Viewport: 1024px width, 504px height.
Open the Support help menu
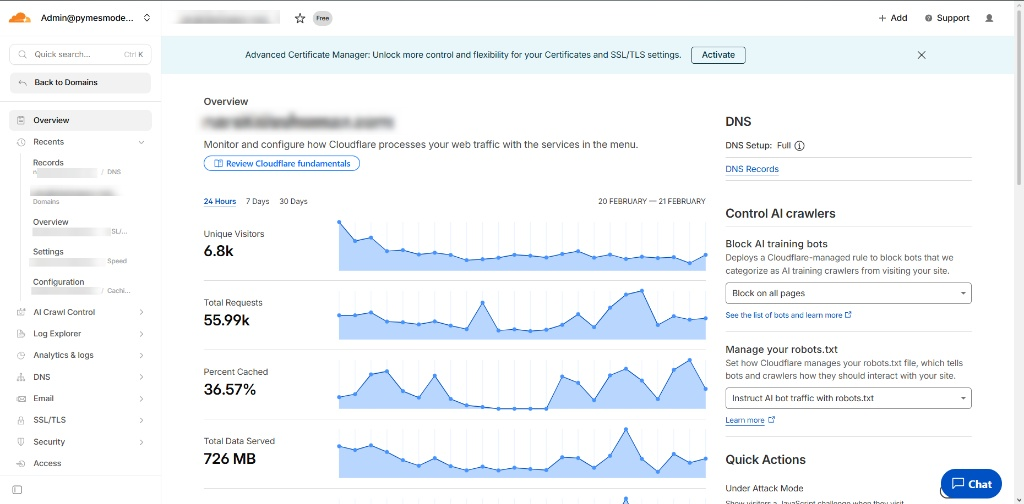click(946, 18)
